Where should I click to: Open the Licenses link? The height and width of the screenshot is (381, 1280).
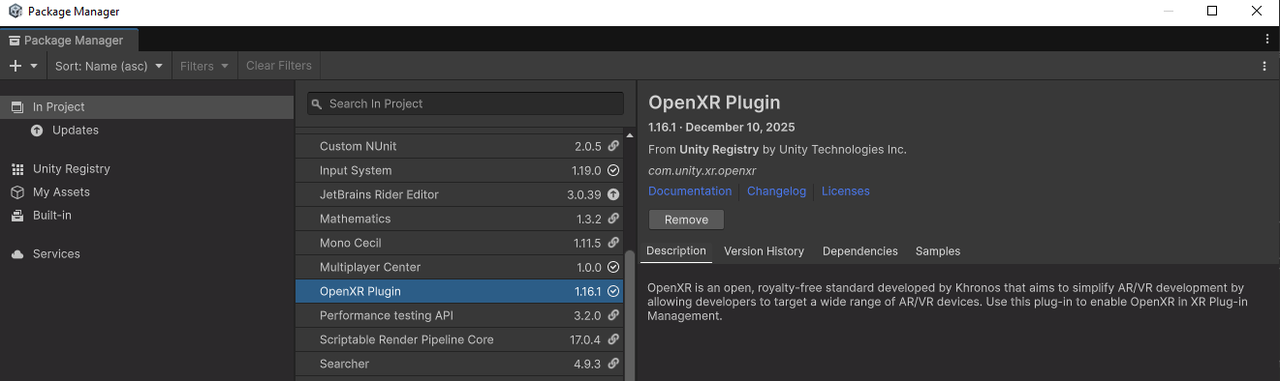(845, 191)
